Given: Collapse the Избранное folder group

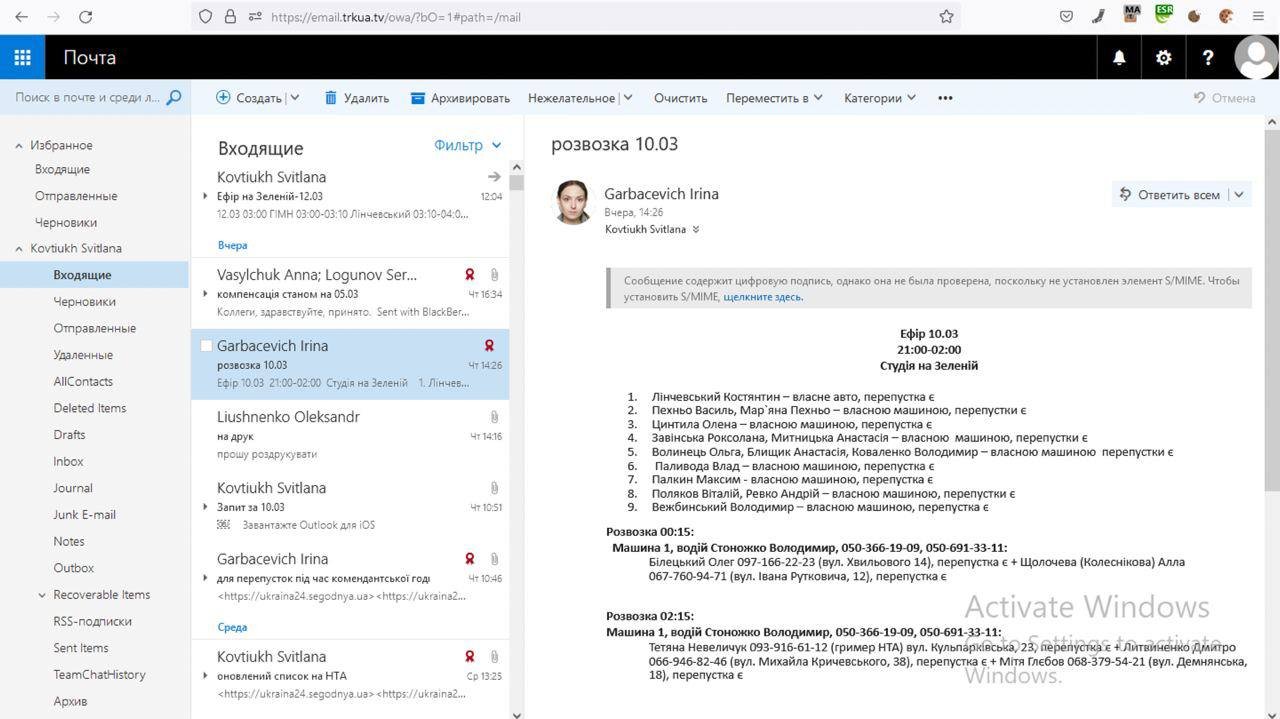Looking at the screenshot, I should (x=18, y=146).
